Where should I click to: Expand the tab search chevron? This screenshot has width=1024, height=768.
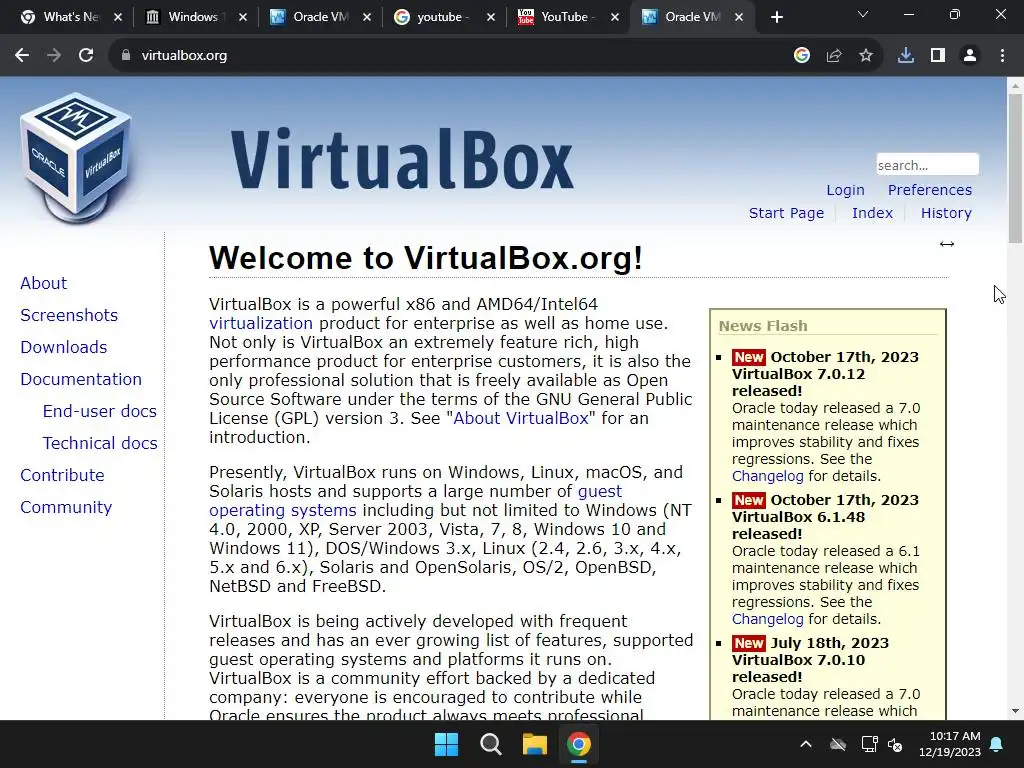click(x=863, y=14)
